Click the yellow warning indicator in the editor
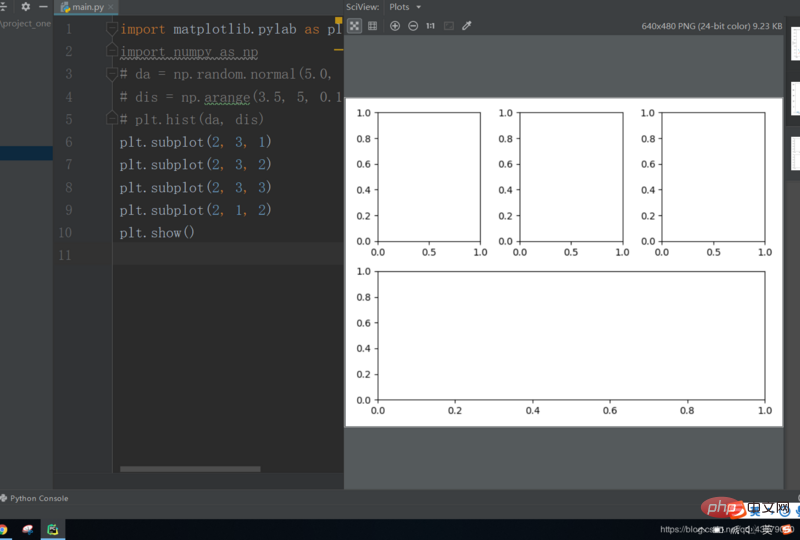The width and height of the screenshot is (800, 540). [x=338, y=20]
